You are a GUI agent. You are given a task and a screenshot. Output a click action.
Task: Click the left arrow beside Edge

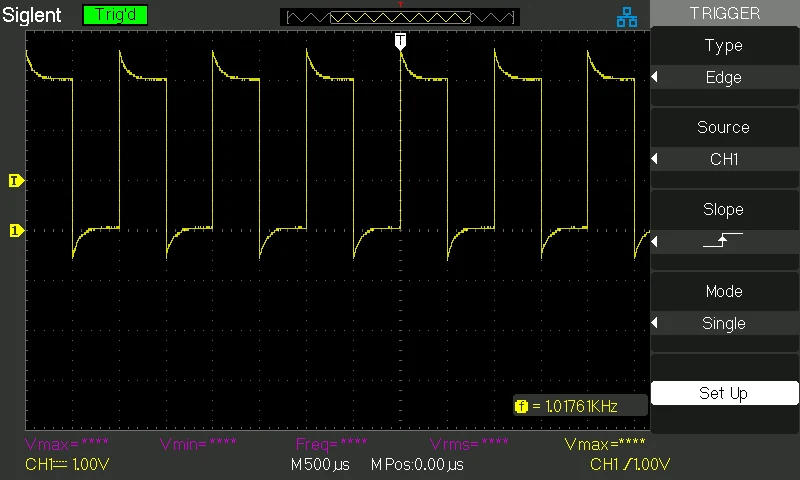tap(655, 77)
